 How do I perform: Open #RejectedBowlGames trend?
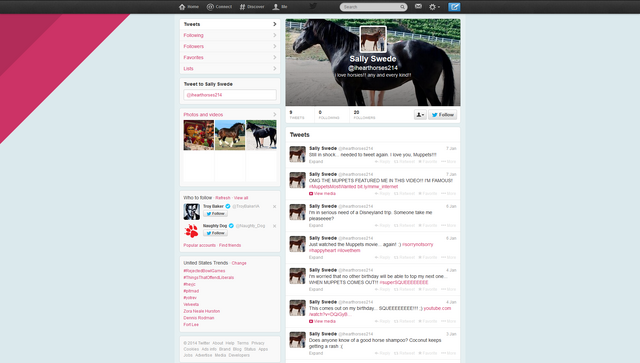coord(204,271)
